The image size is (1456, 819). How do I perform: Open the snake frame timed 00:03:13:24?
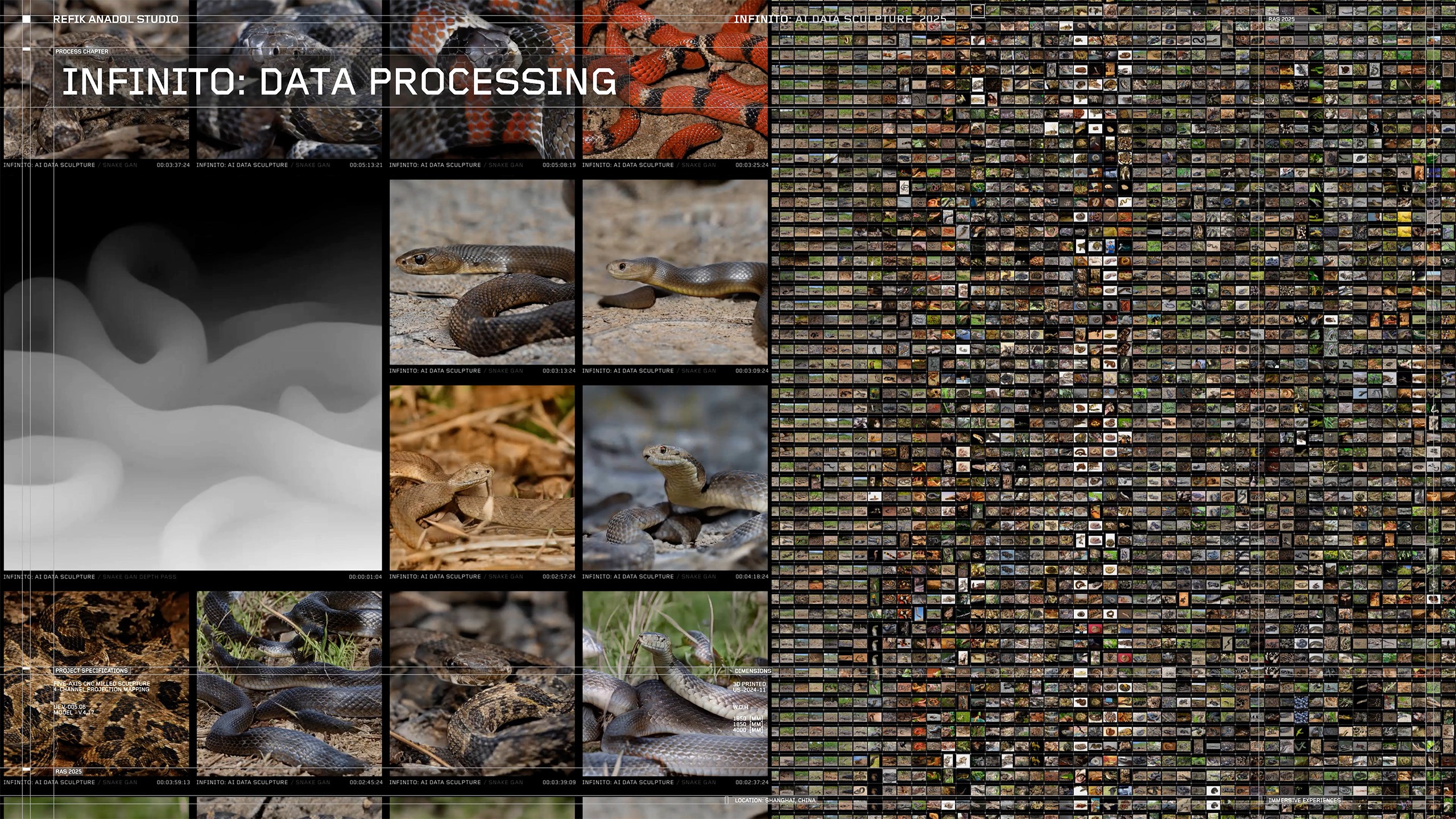(482, 272)
